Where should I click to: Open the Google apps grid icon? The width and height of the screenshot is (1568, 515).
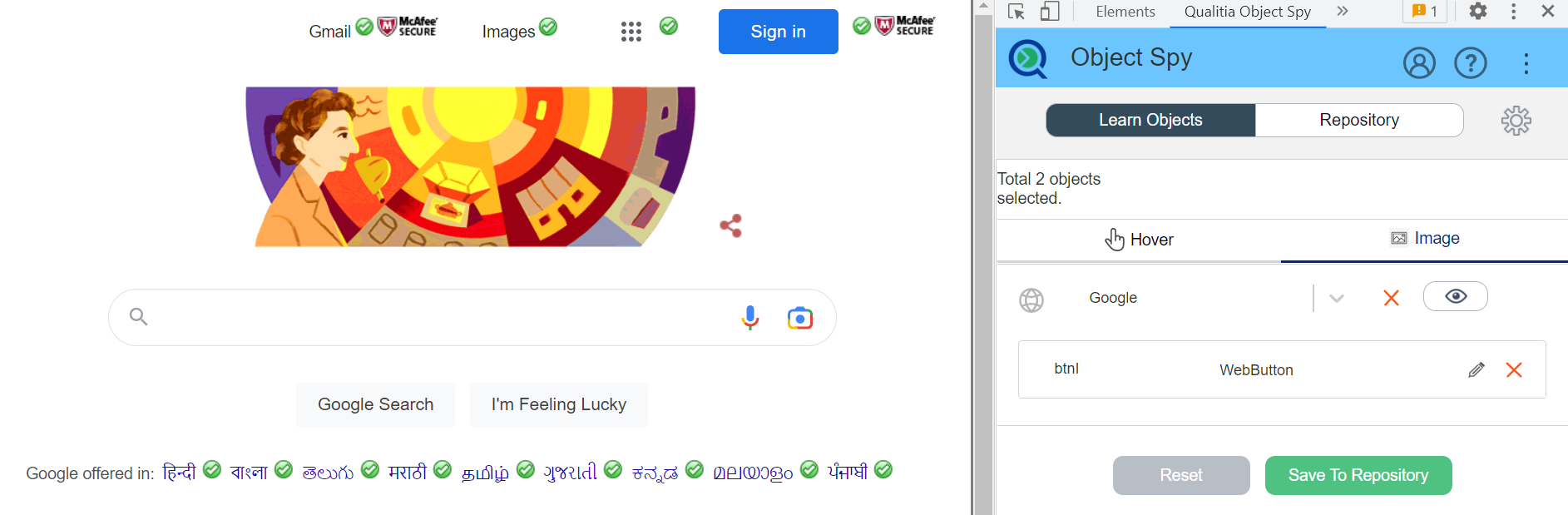tap(631, 32)
